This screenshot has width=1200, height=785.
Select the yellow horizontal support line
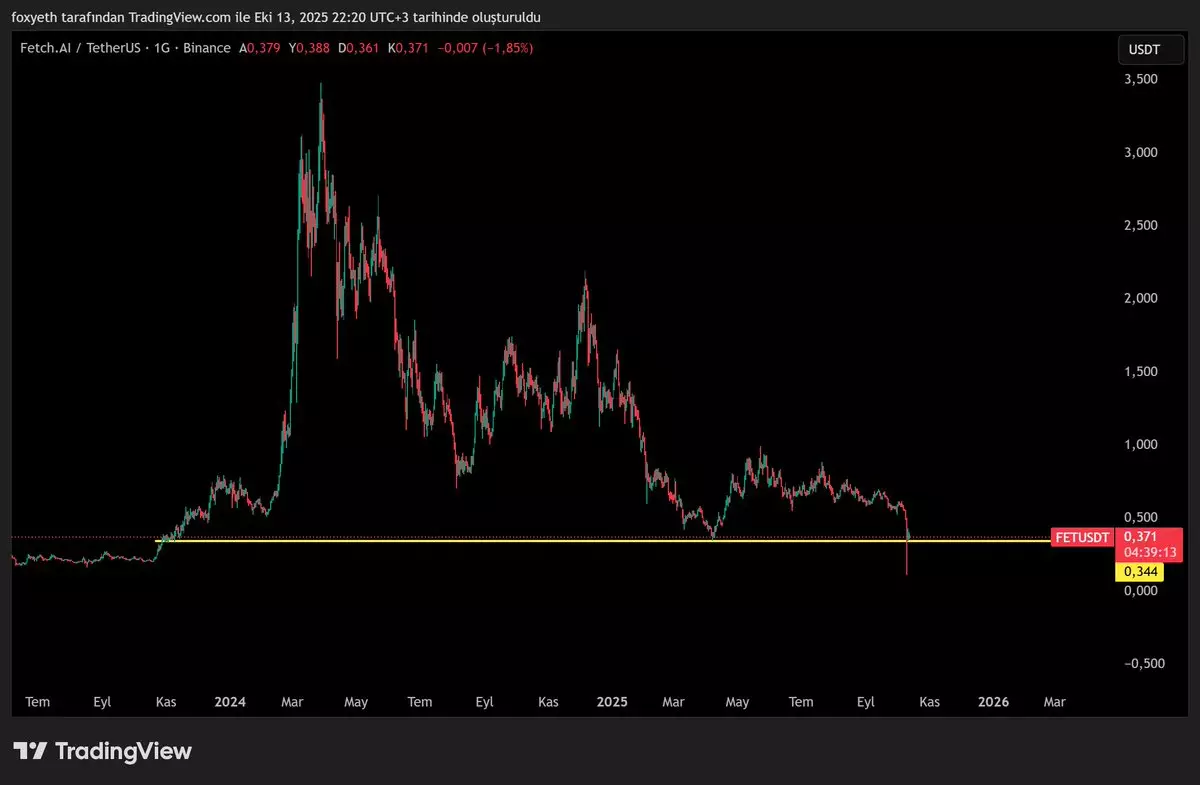pyautogui.click(x=600, y=541)
